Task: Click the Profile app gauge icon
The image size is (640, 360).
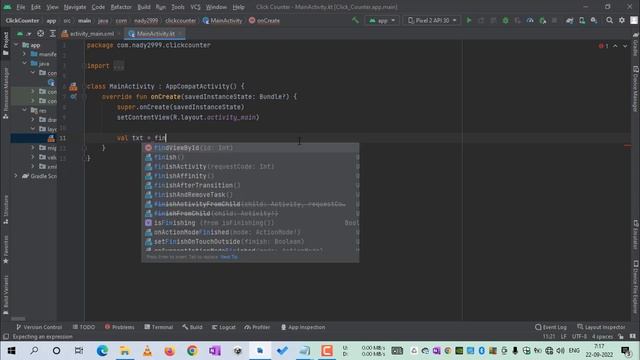Action: click(x=530, y=20)
